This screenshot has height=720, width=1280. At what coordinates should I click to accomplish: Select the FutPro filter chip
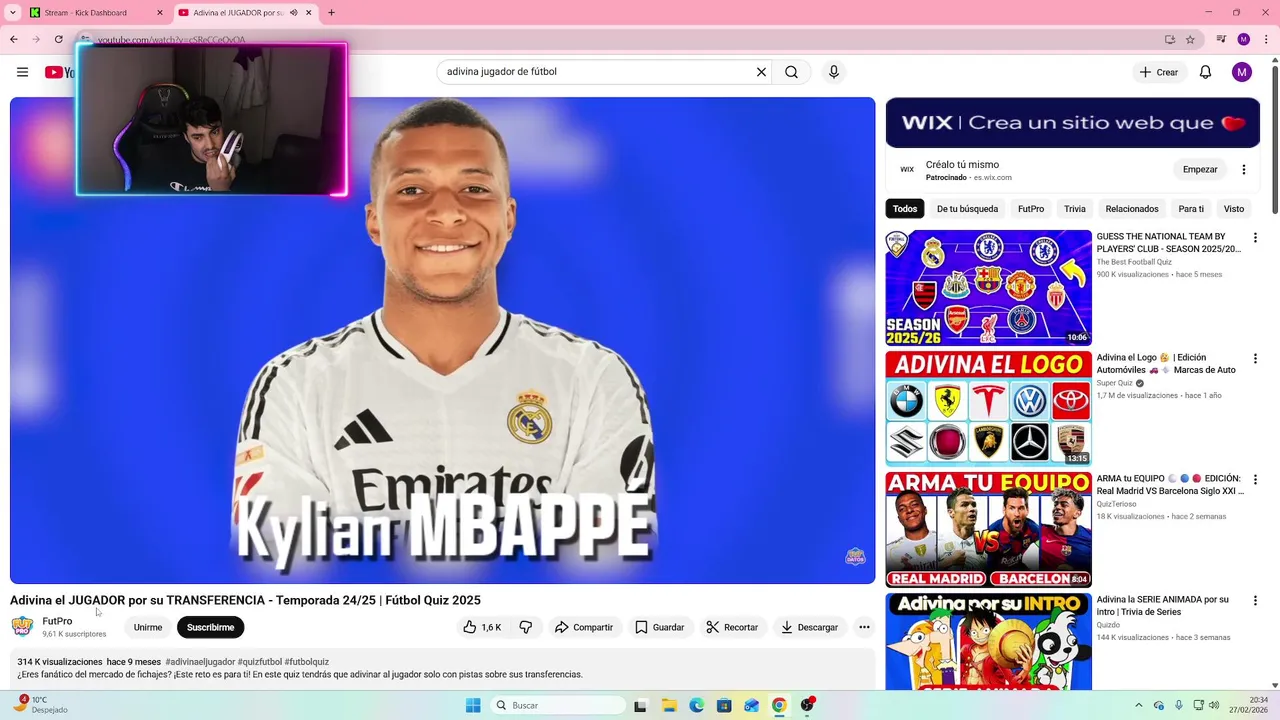click(x=1031, y=209)
